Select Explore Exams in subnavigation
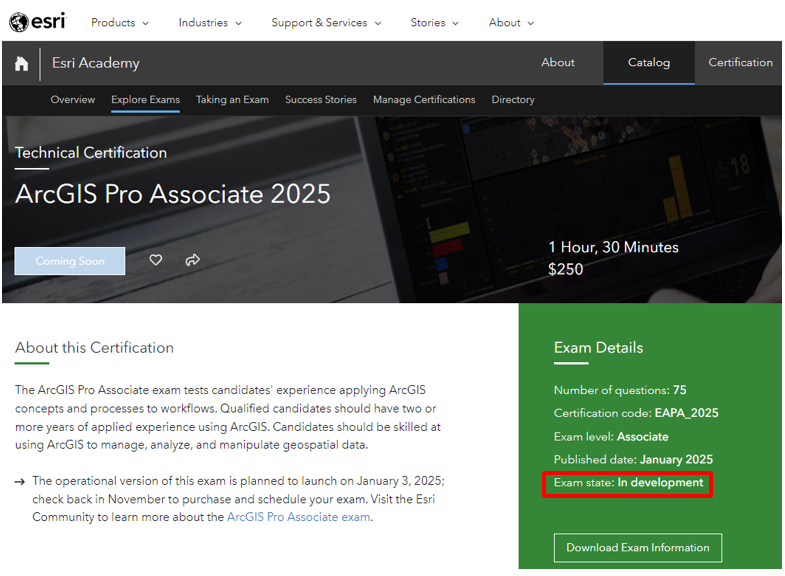 click(x=146, y=100)
